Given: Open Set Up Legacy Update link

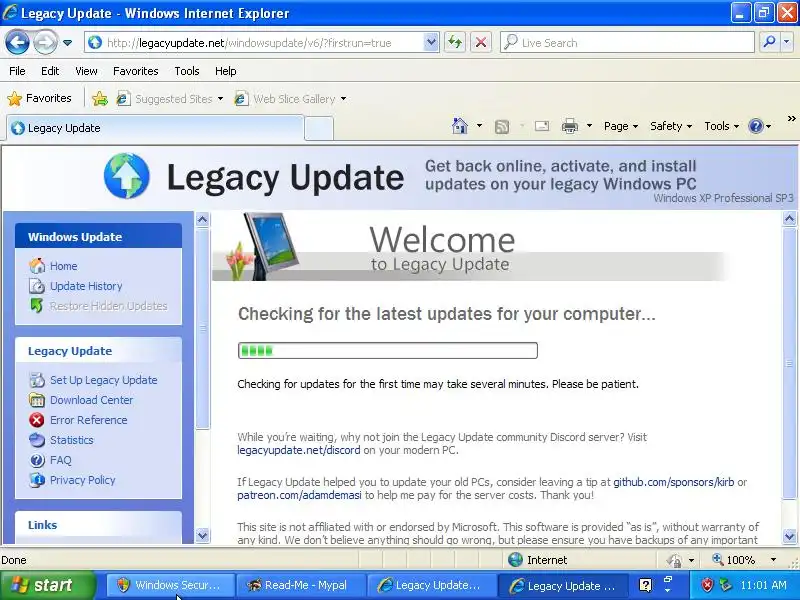Looking at the screenshot, I should click(104, 380).
